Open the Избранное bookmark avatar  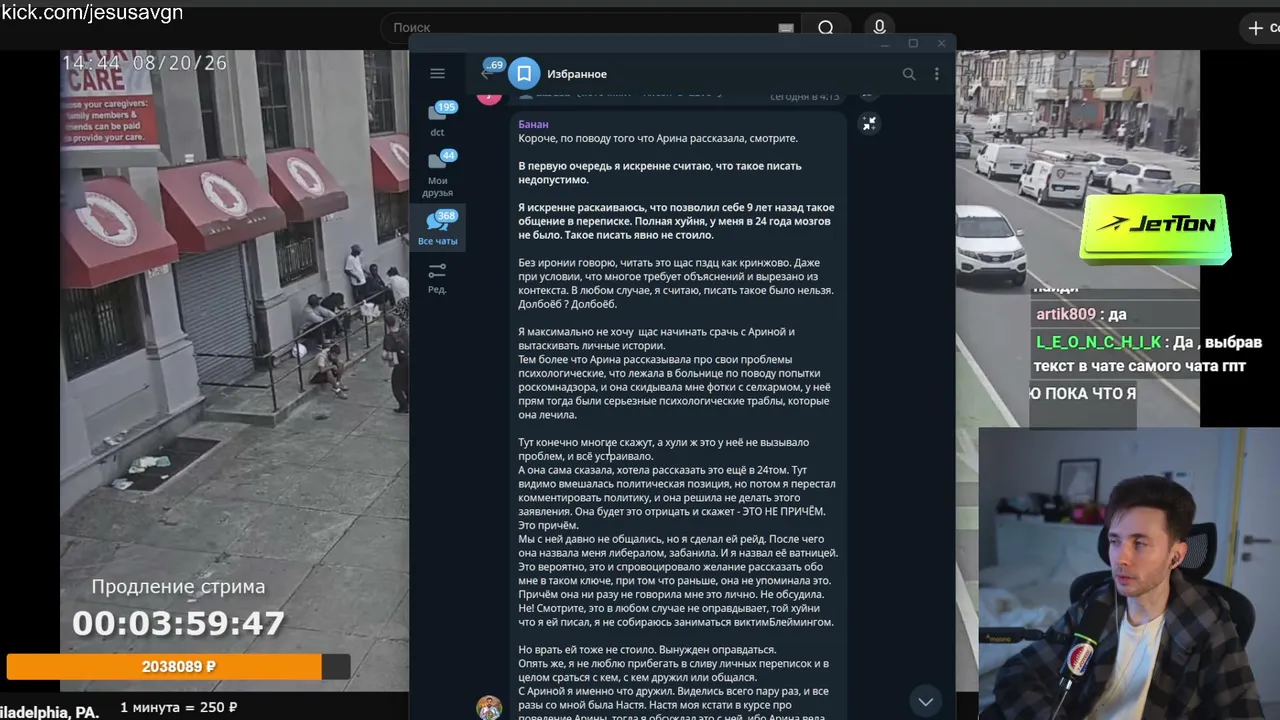(x=524, y=74)
